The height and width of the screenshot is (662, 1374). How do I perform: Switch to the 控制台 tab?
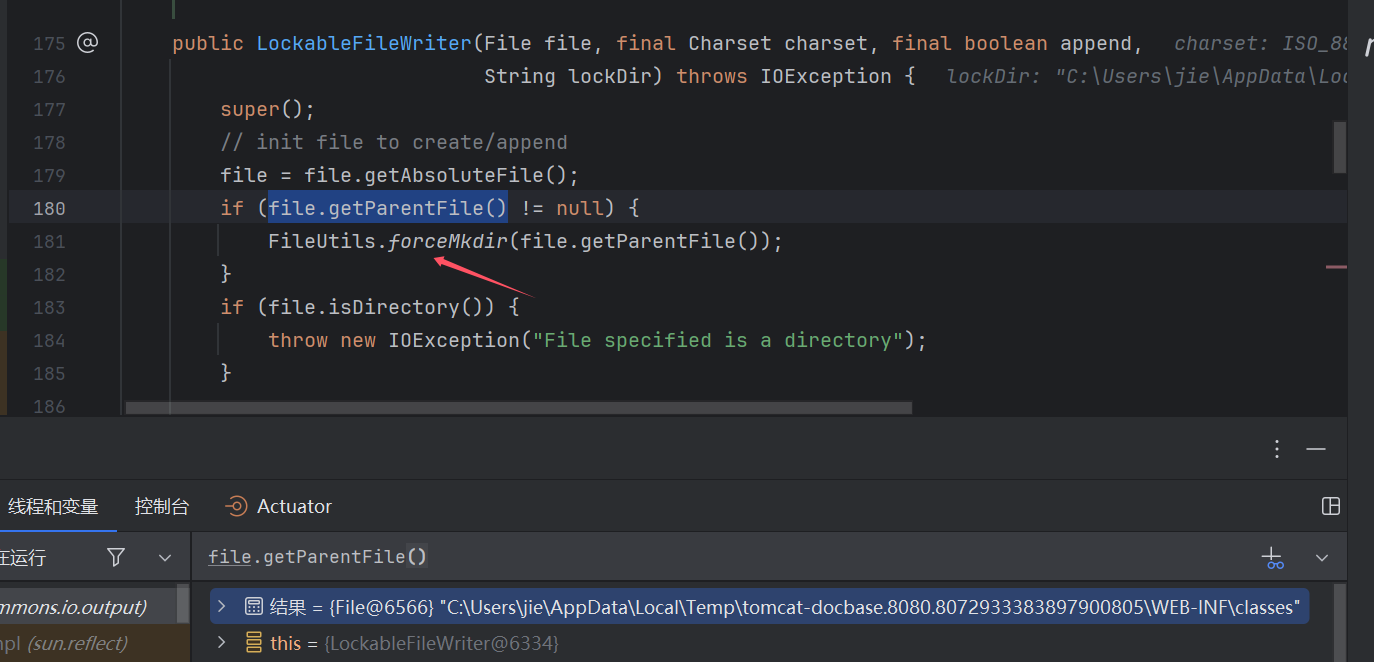162,506
